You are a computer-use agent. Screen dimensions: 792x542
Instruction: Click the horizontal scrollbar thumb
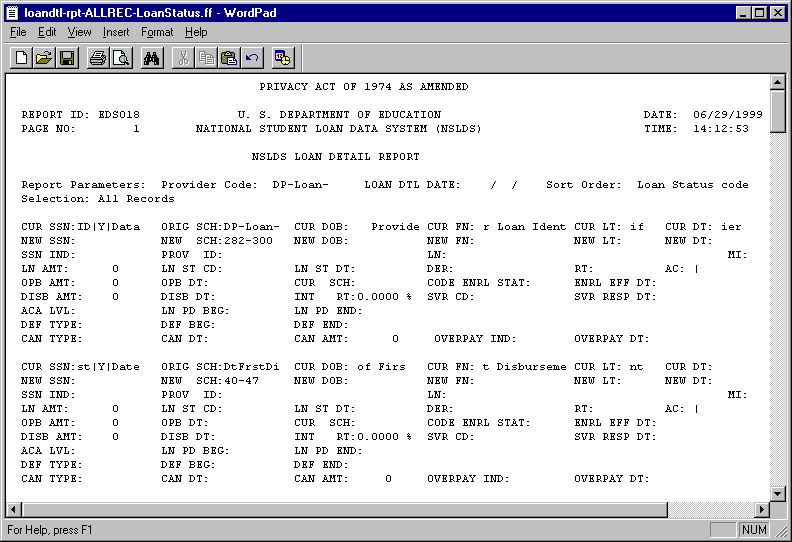[344, 510]
